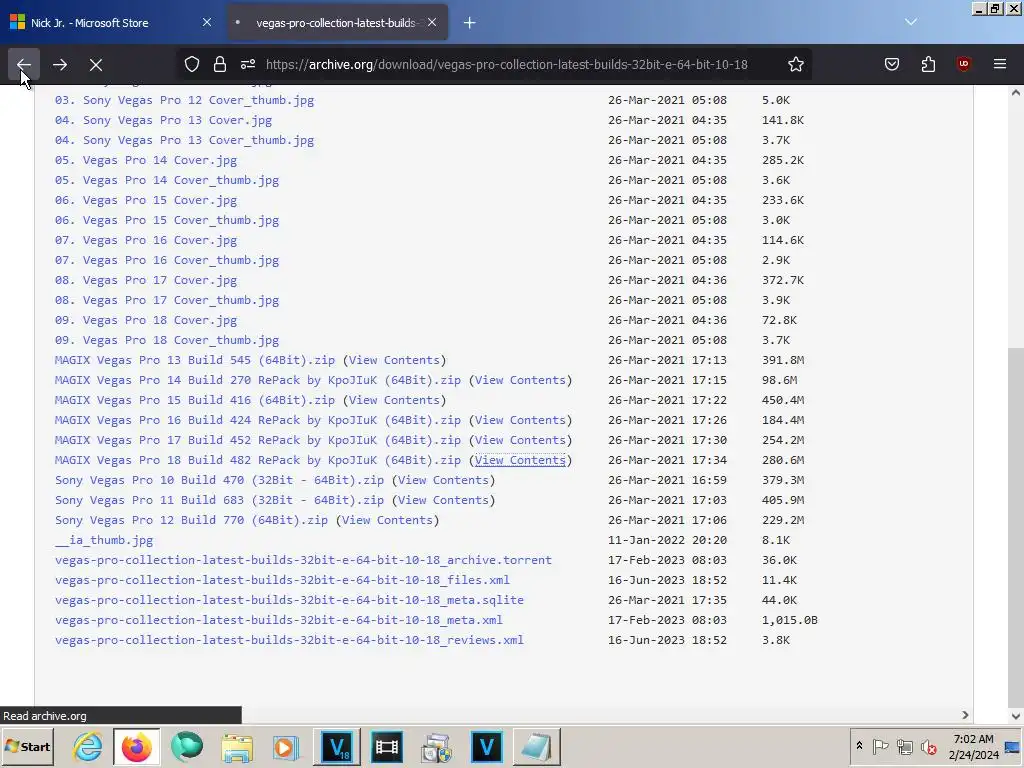
Task: Open media player taskbar icon
Action: 285,747
